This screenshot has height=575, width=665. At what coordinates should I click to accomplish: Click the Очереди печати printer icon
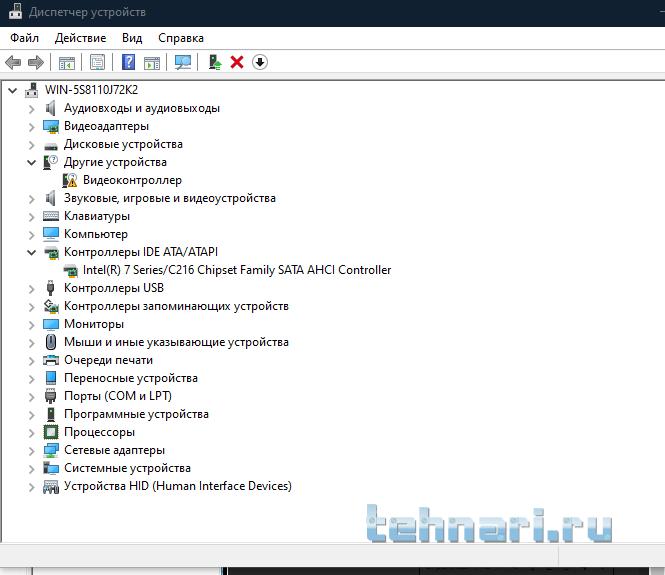coord(50,360)
